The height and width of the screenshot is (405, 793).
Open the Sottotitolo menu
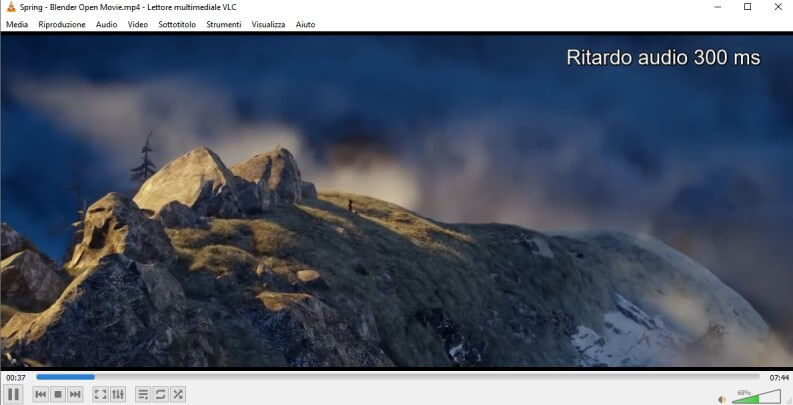(177, 24)
